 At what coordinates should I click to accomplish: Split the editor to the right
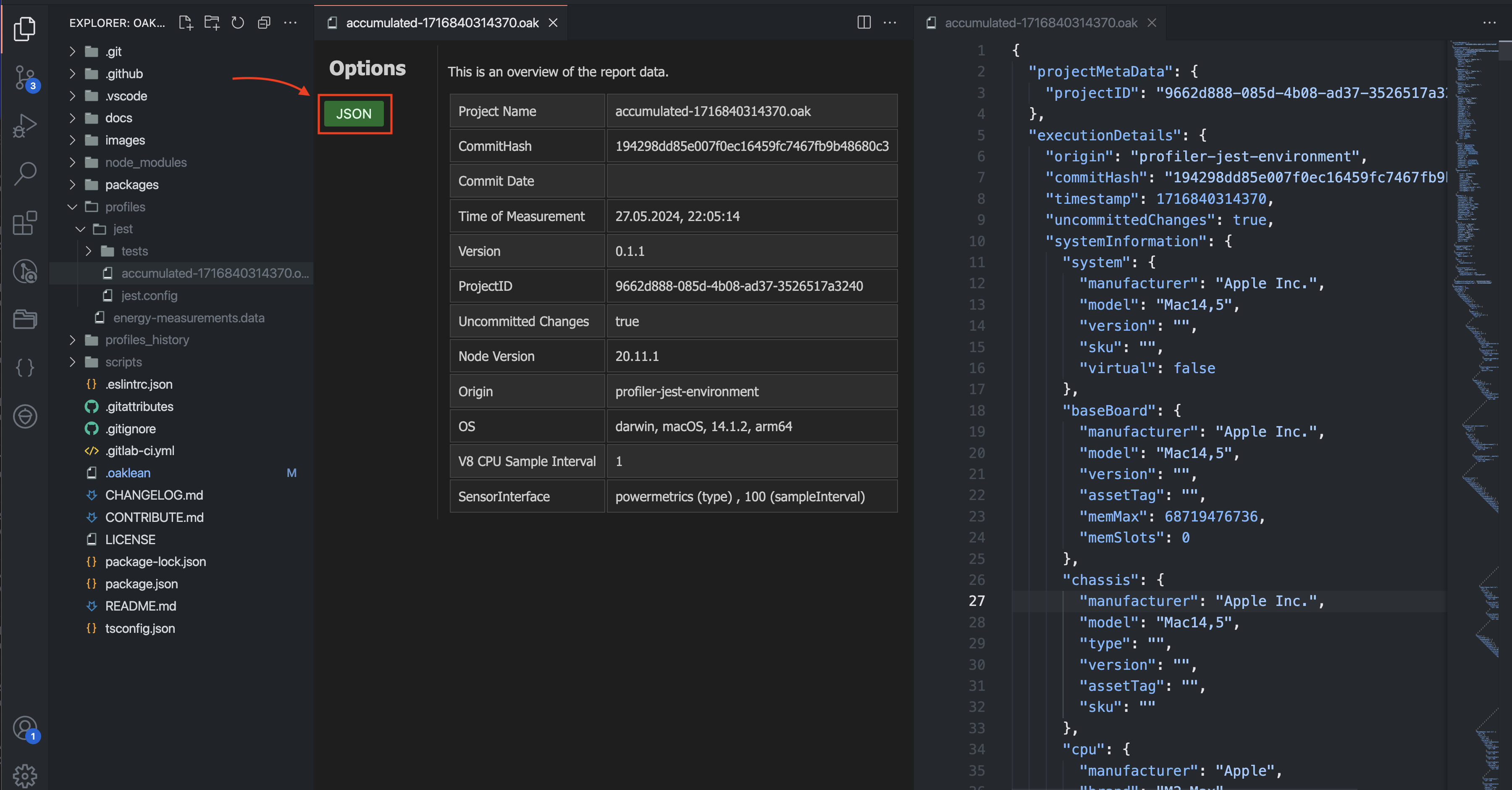864,23
